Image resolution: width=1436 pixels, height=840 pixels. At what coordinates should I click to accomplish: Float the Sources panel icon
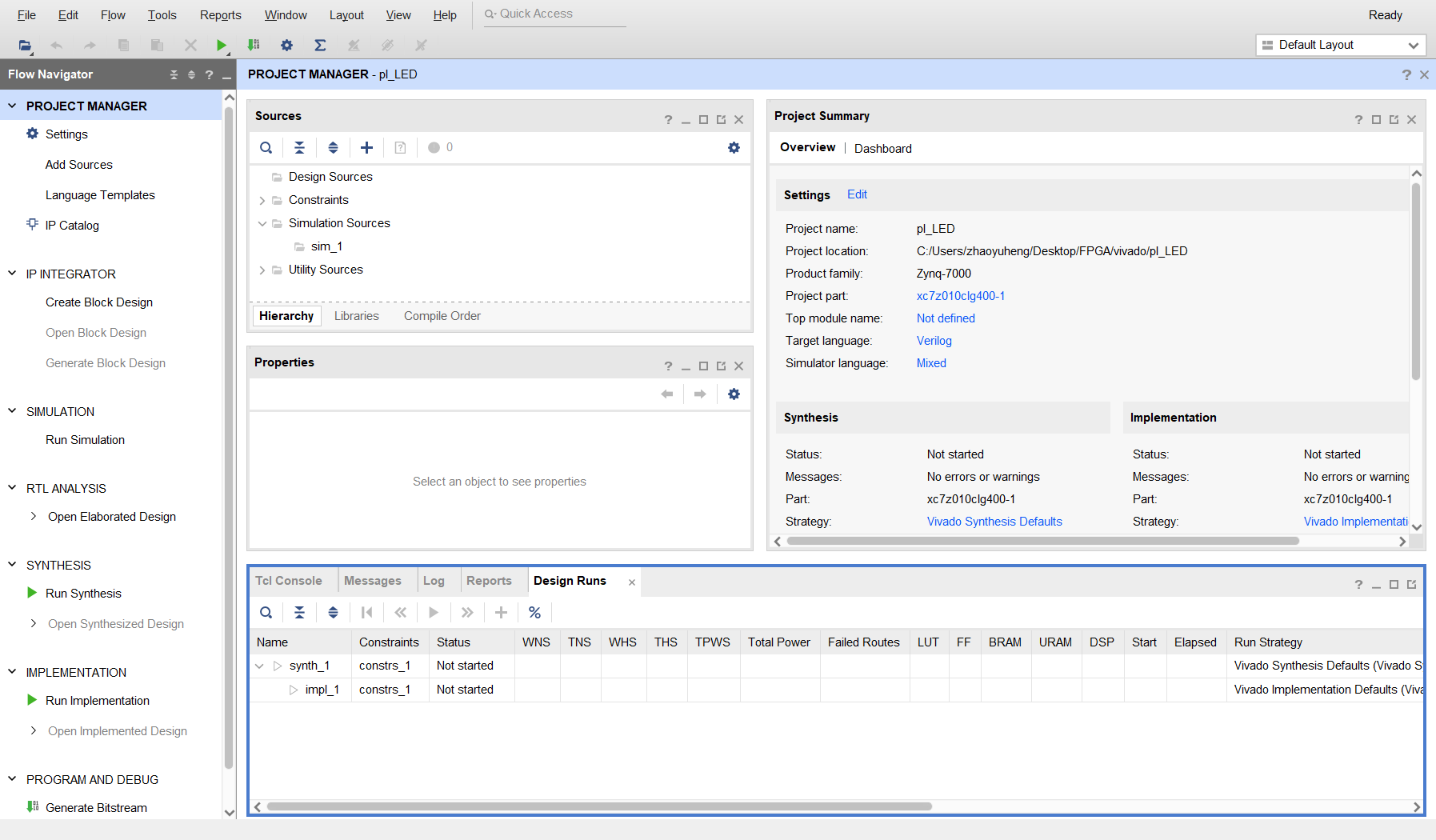click(x=721, y=120)
